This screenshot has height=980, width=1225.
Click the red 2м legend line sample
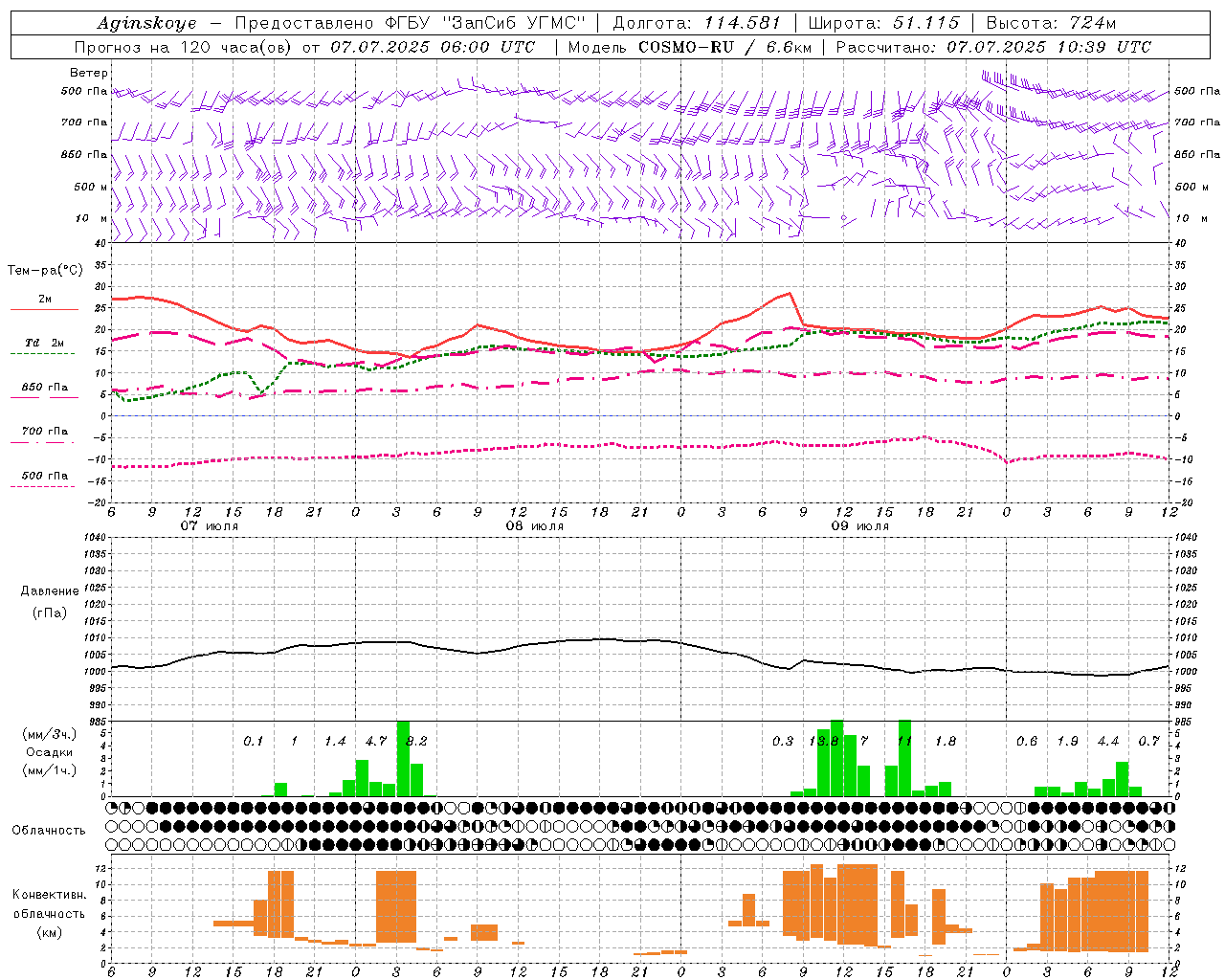44,310
